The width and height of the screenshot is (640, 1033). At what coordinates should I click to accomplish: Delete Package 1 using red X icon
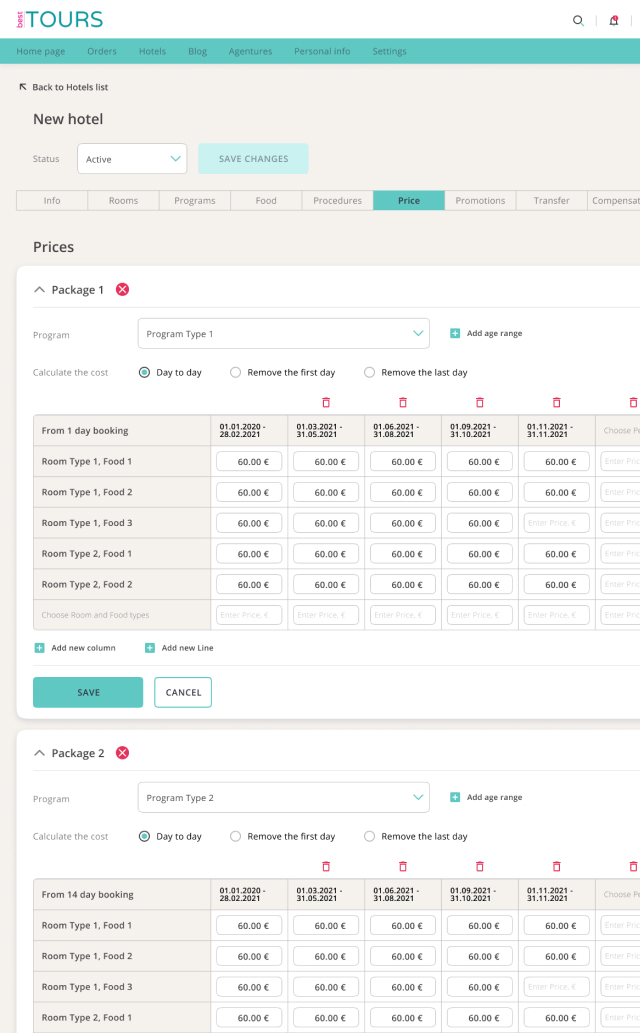[122, 289]
